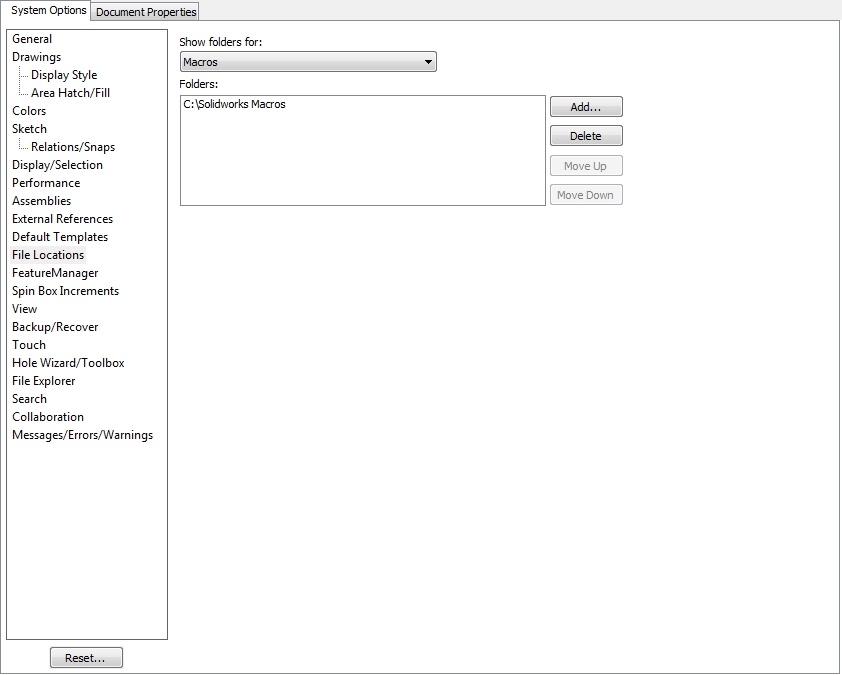Select Colors in the options tree
The height and width of the screenshot is (675, 842).
point(29,111)
